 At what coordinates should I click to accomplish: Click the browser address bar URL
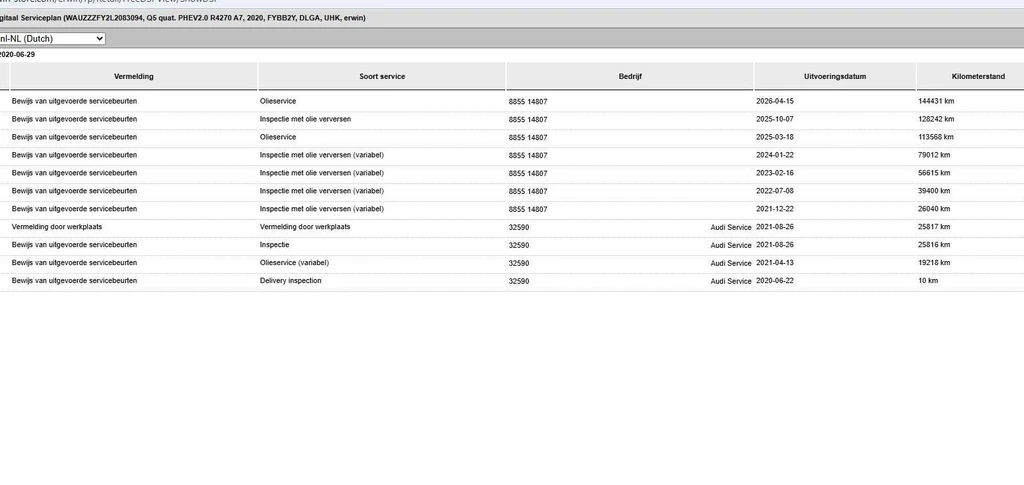point(108,2)
